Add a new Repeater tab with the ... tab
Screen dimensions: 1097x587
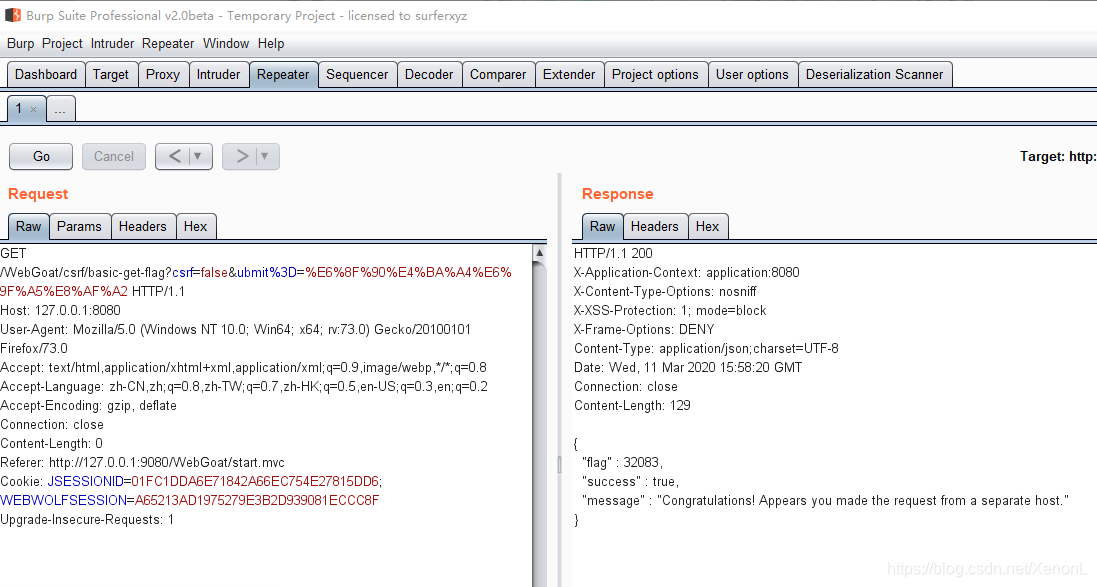pyautogui.click(x=61, y=109)
